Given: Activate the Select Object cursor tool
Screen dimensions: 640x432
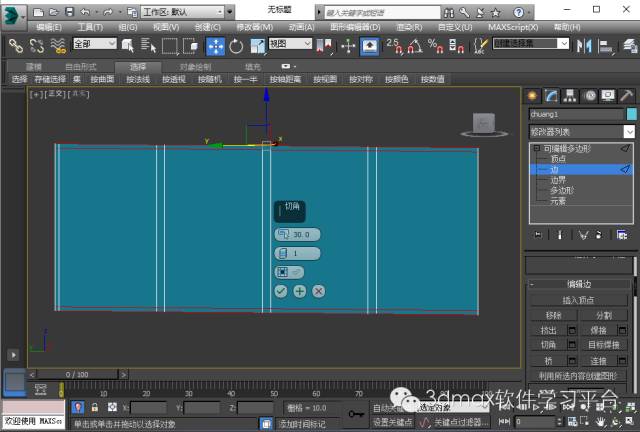Looking at the screenshot, I should [128, 46].
